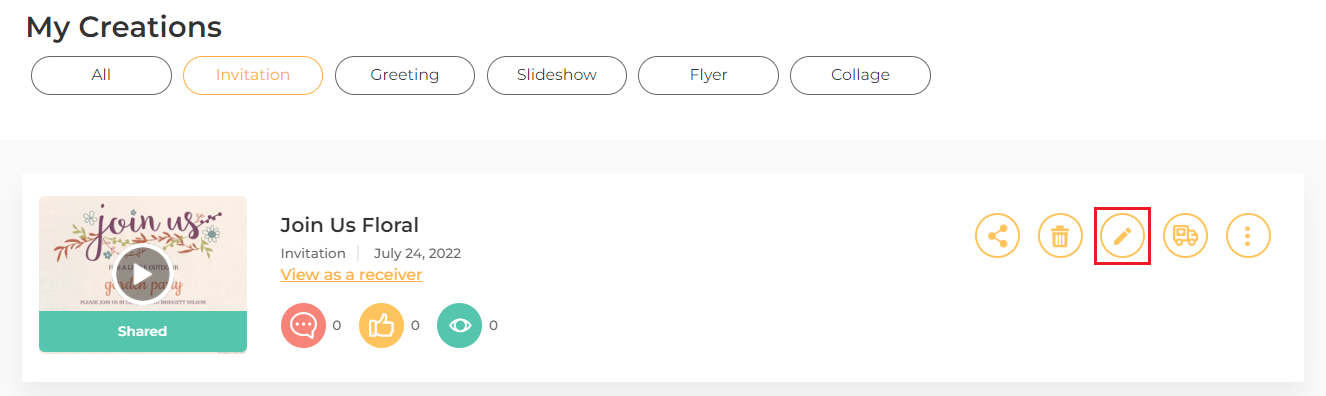
Task: Switch to the Slideshow filter
Action: 557,75
